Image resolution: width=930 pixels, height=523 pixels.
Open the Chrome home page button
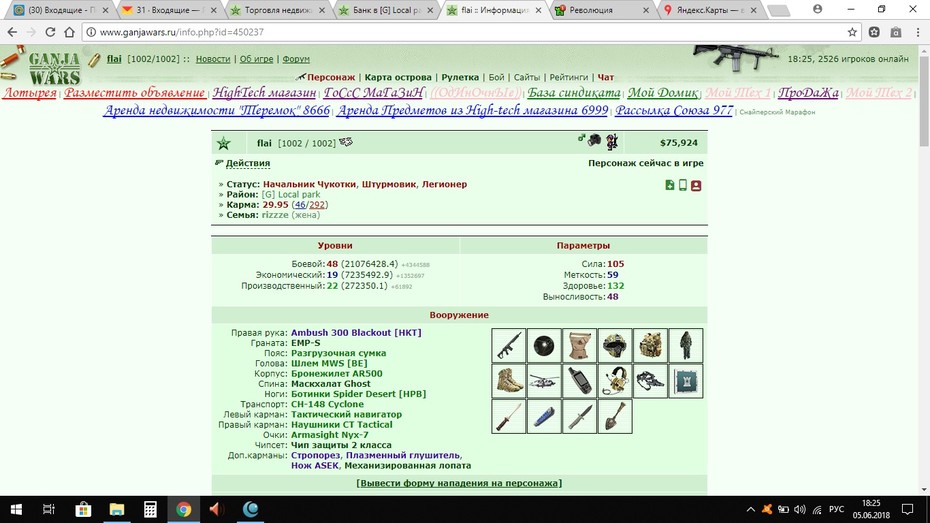pyautogui.click(x=69, y=32)
